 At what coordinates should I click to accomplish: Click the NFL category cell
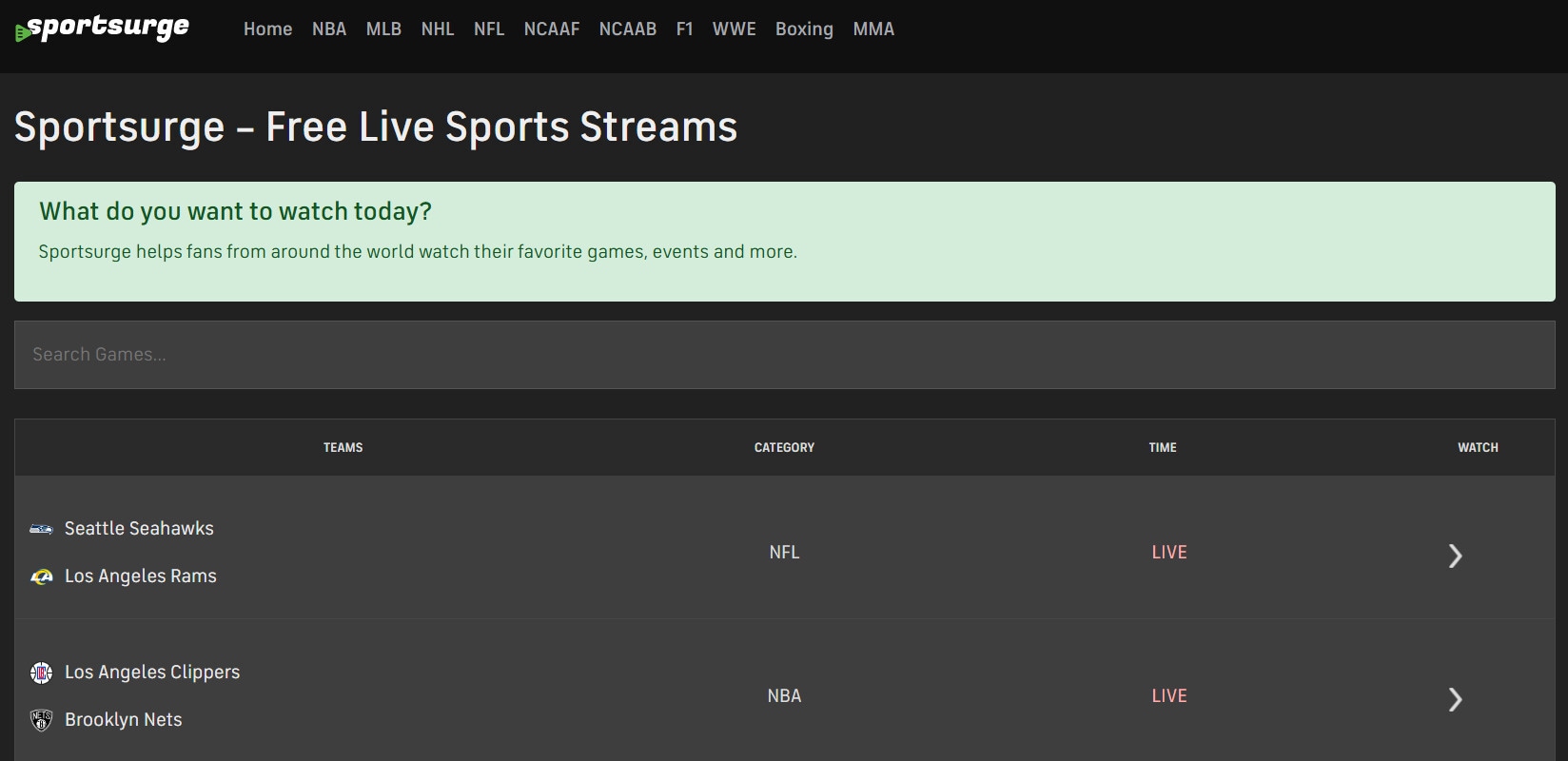[784, 552]
